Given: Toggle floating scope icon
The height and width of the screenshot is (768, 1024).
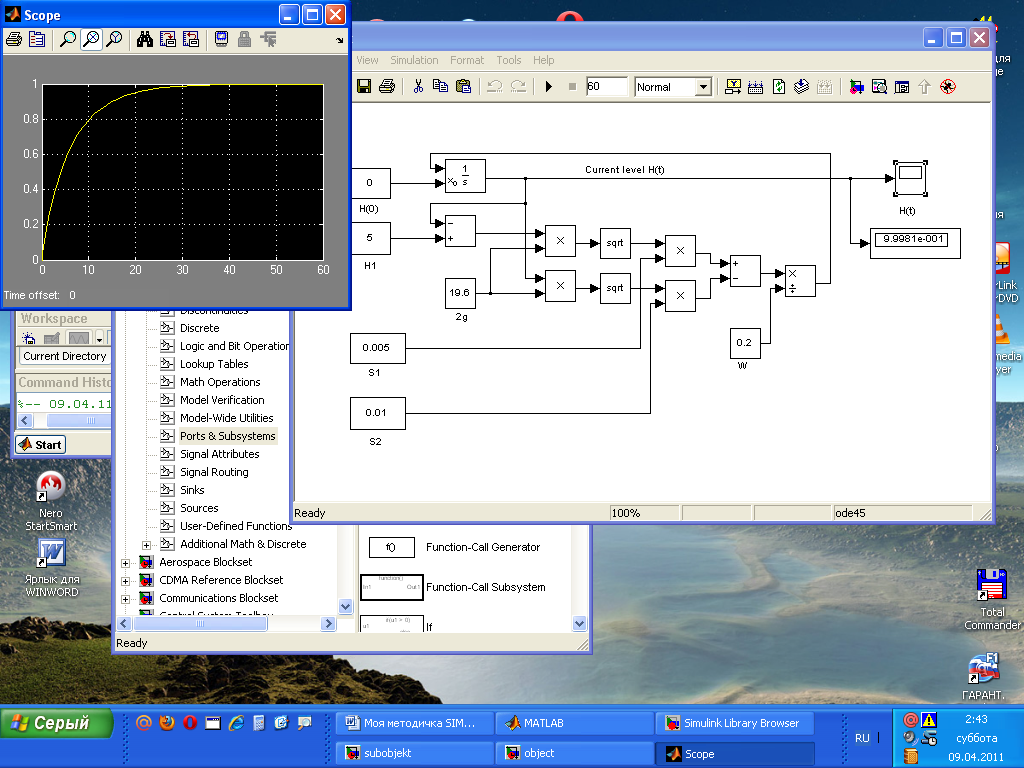Looking at the screenshot, I should [x=221, y=40].
